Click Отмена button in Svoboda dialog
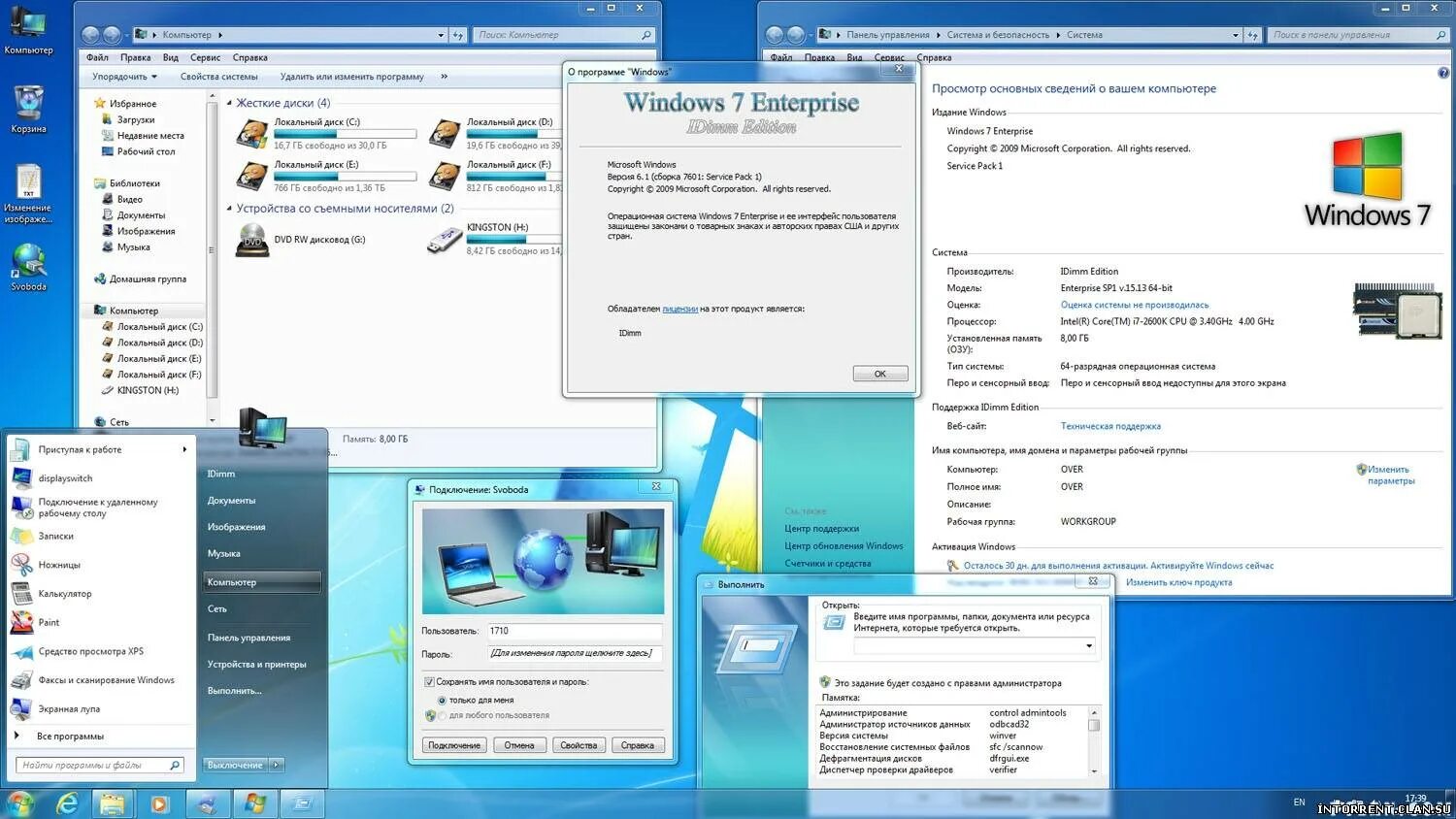The image size is (1456, 819). (x=519, y=745)
